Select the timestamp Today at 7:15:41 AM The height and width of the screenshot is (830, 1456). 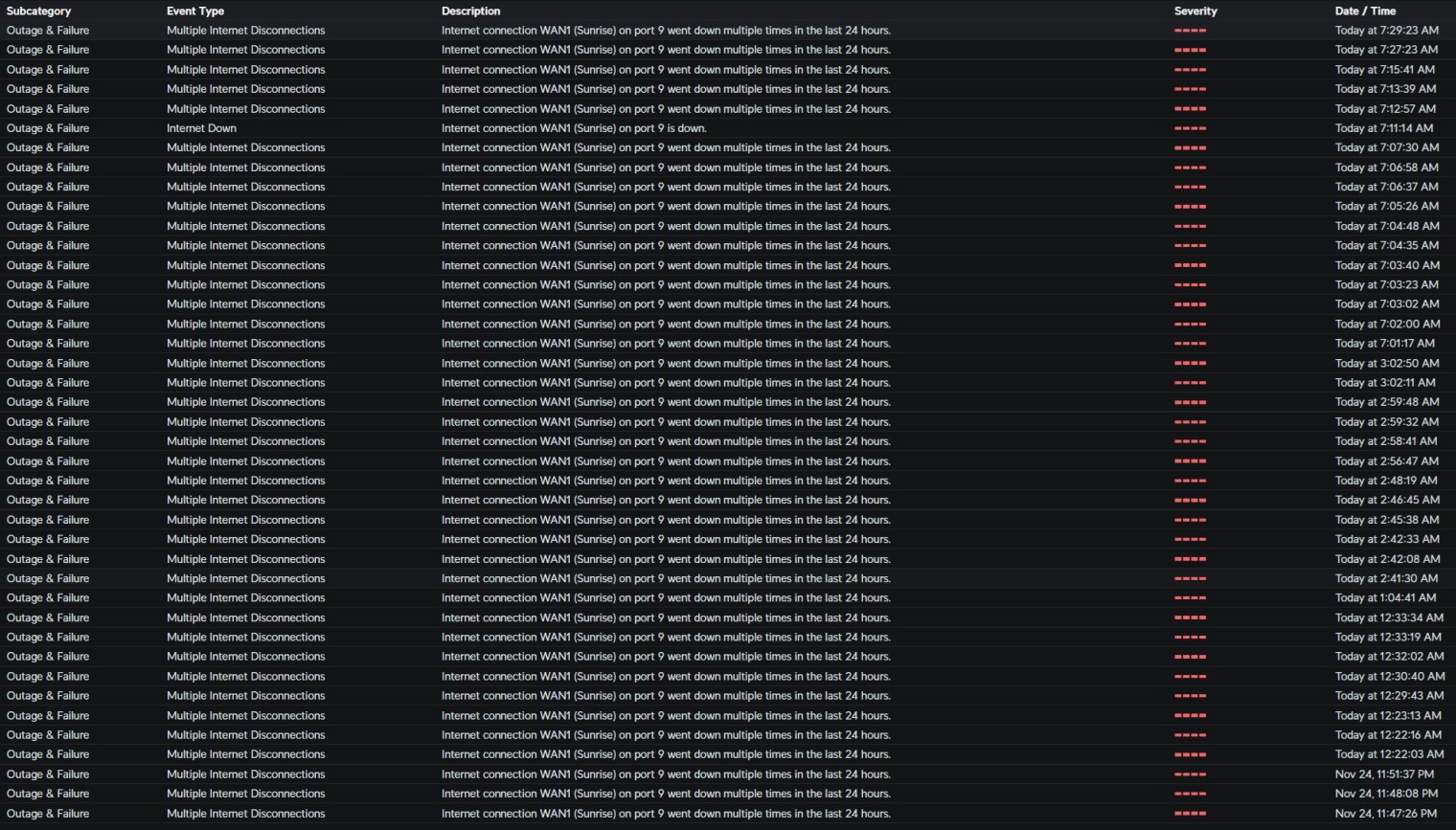tap(1384, 70)
